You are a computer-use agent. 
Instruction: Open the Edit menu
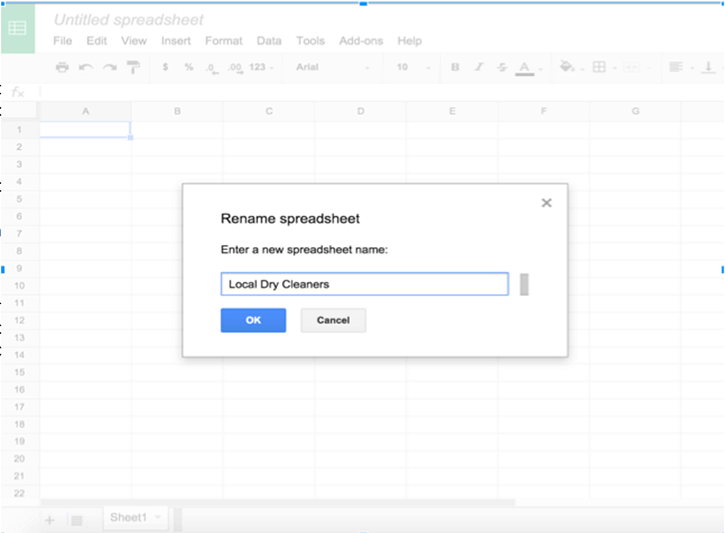coord(97,41)
